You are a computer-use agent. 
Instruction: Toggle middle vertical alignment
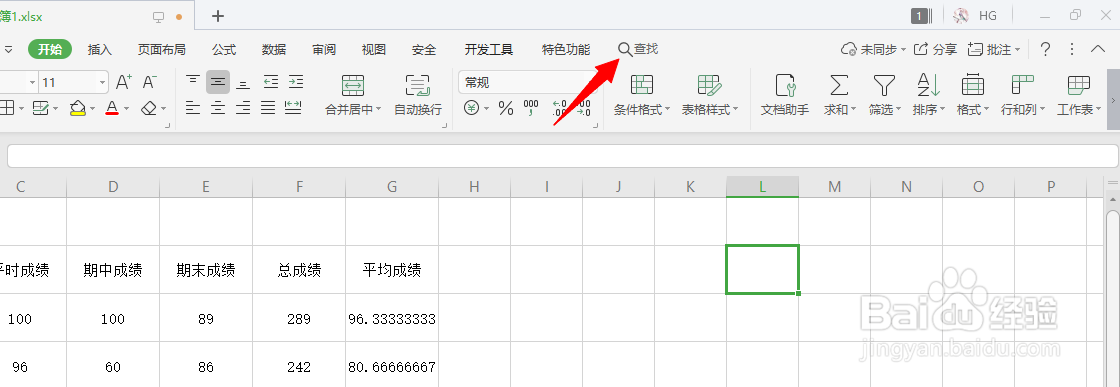[218, 82]
